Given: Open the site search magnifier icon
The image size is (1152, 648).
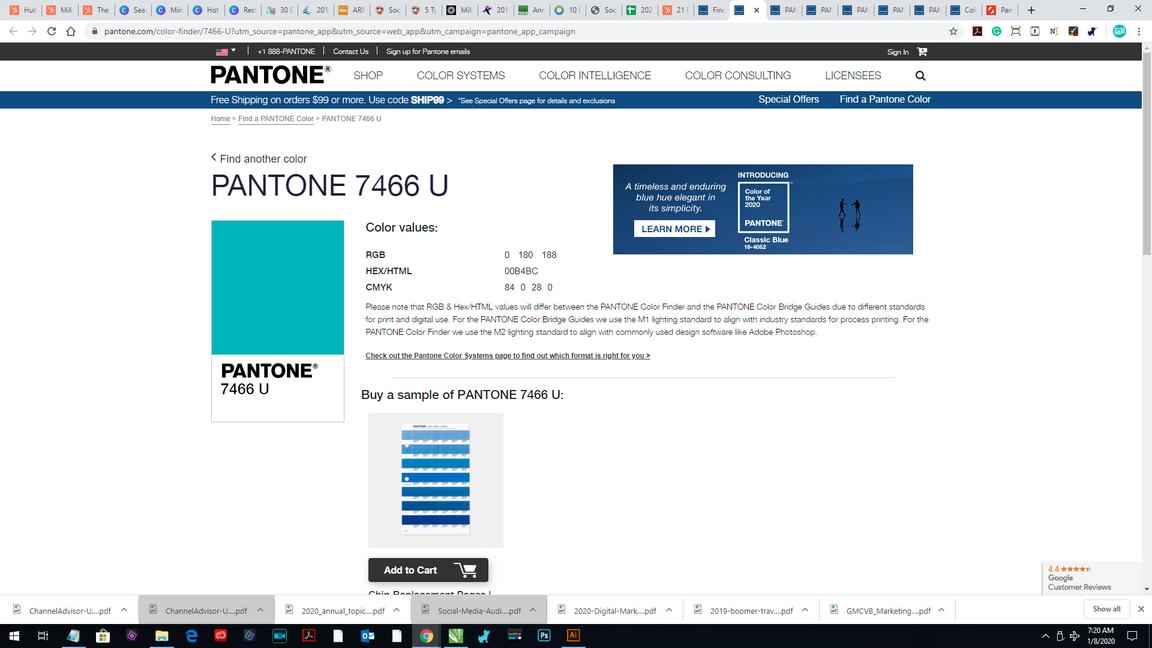Looking at the screenshot, I should coord(920,76).
